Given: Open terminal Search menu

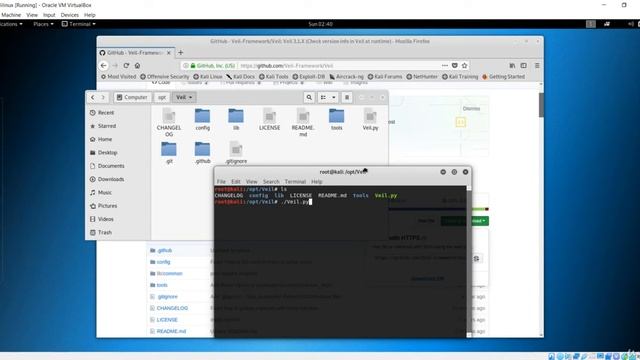Looking at the screenshot, I should pos(271,182).
